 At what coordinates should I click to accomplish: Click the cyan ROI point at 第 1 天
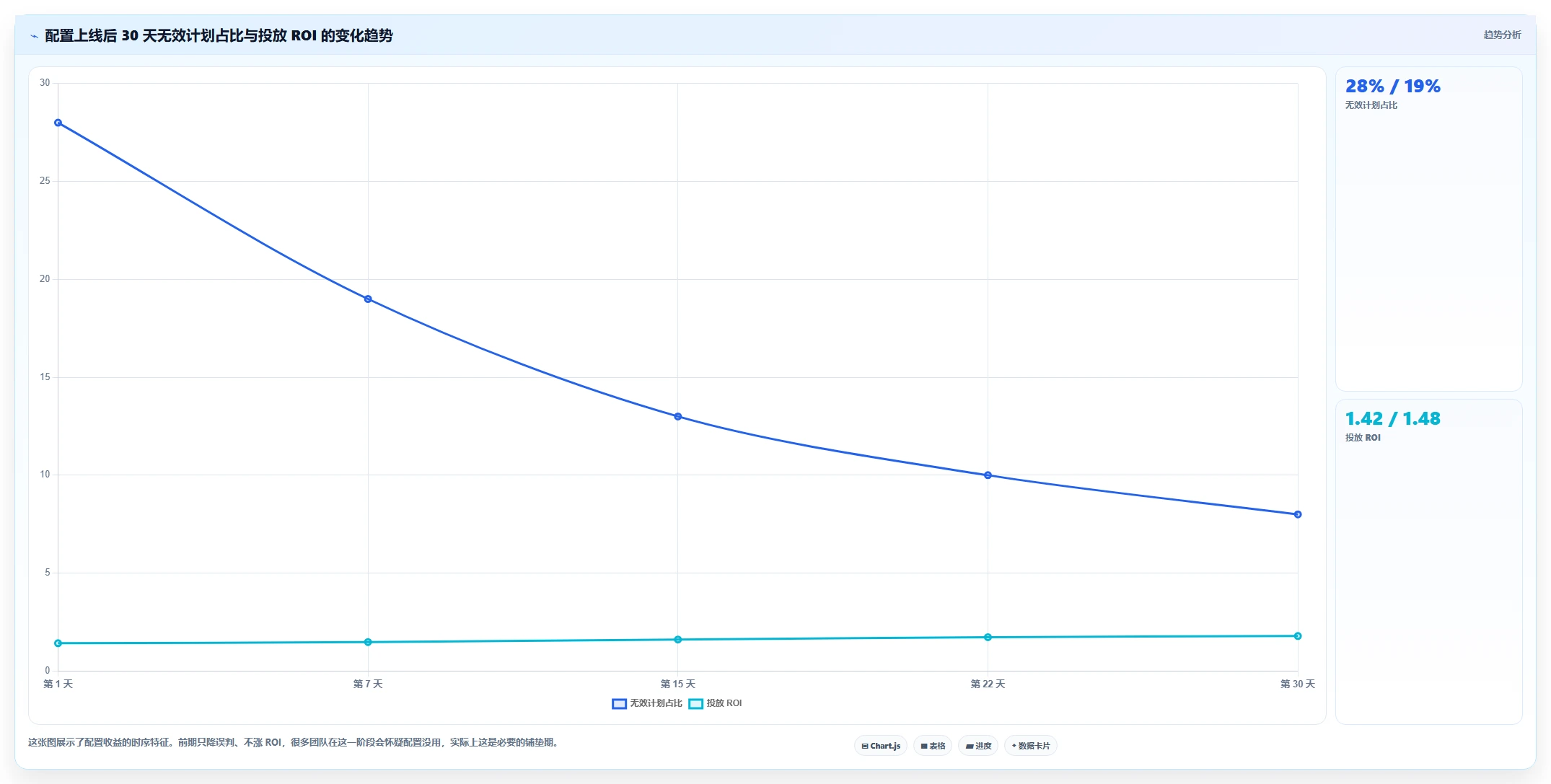(58, 643)
